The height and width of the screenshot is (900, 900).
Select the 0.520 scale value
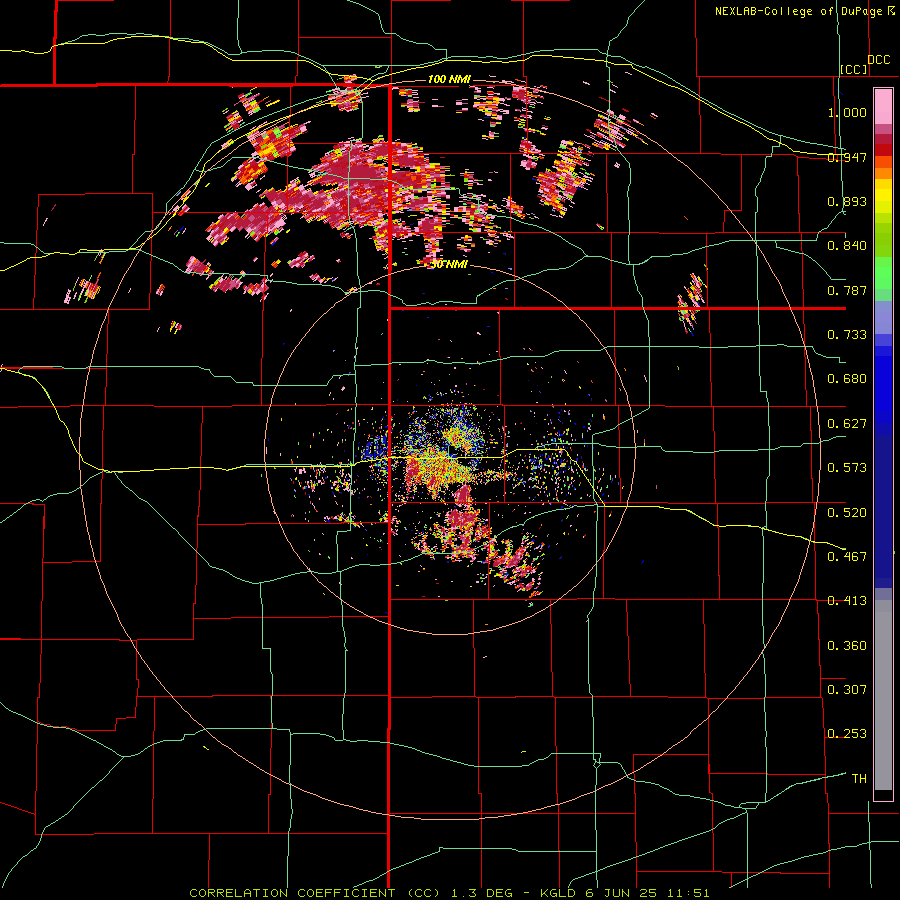click(x=847, y=513)
